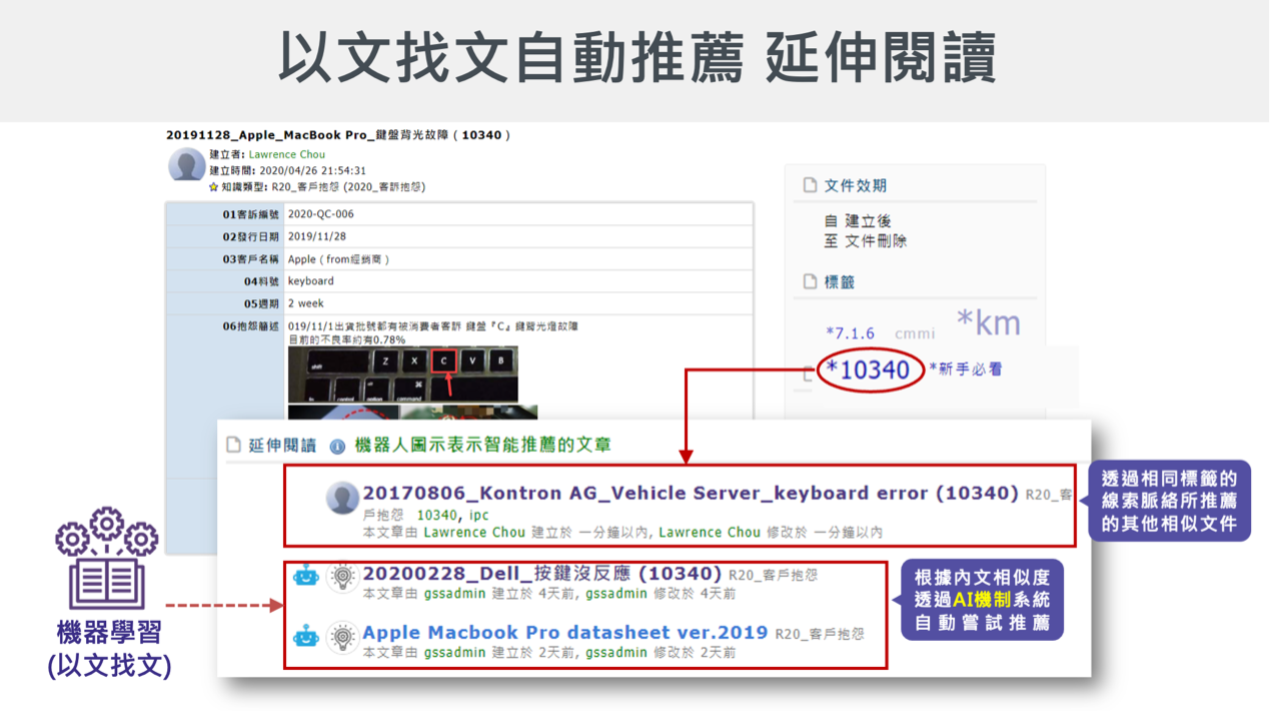Click the document icon beside 文件效期
Screen dimensions: 1274x715
coord(810,185)
